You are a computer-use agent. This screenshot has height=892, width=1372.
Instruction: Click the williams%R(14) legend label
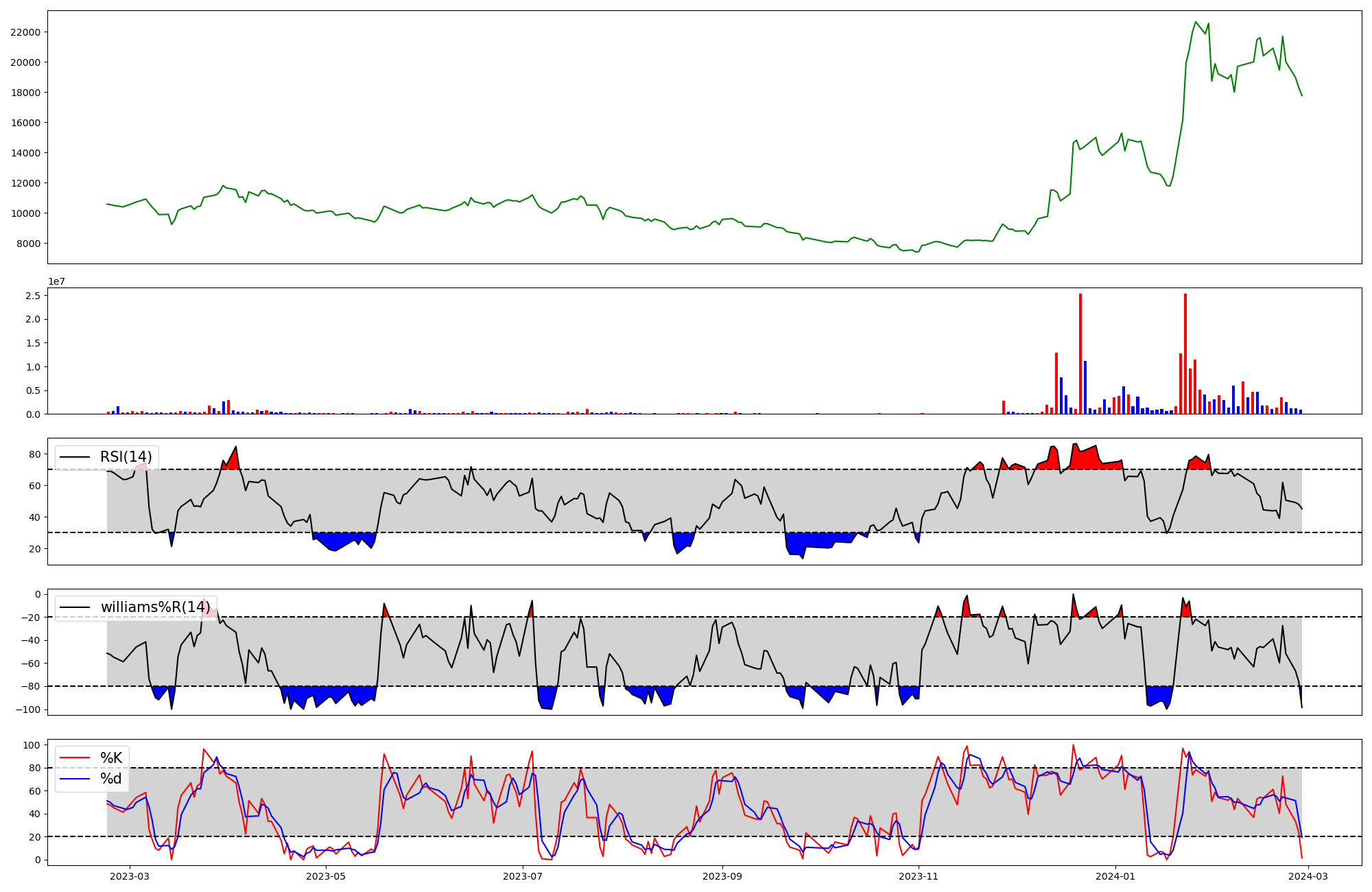click(x=155, y=607)
